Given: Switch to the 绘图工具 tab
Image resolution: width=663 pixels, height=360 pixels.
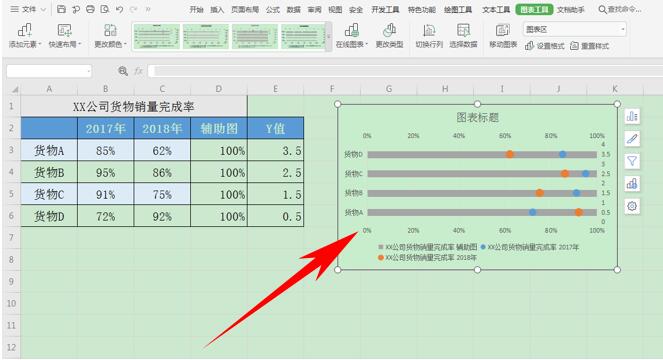Looking at the screenshot, I should click(x=458, y=9).
